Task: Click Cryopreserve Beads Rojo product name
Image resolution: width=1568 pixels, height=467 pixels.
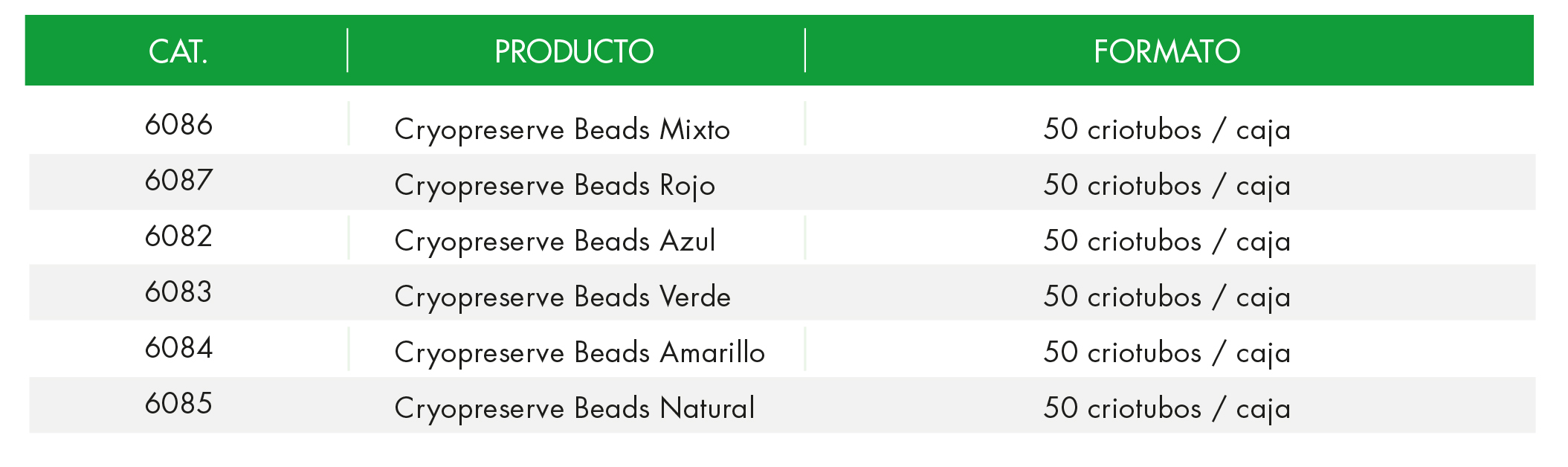Action: 555,185
